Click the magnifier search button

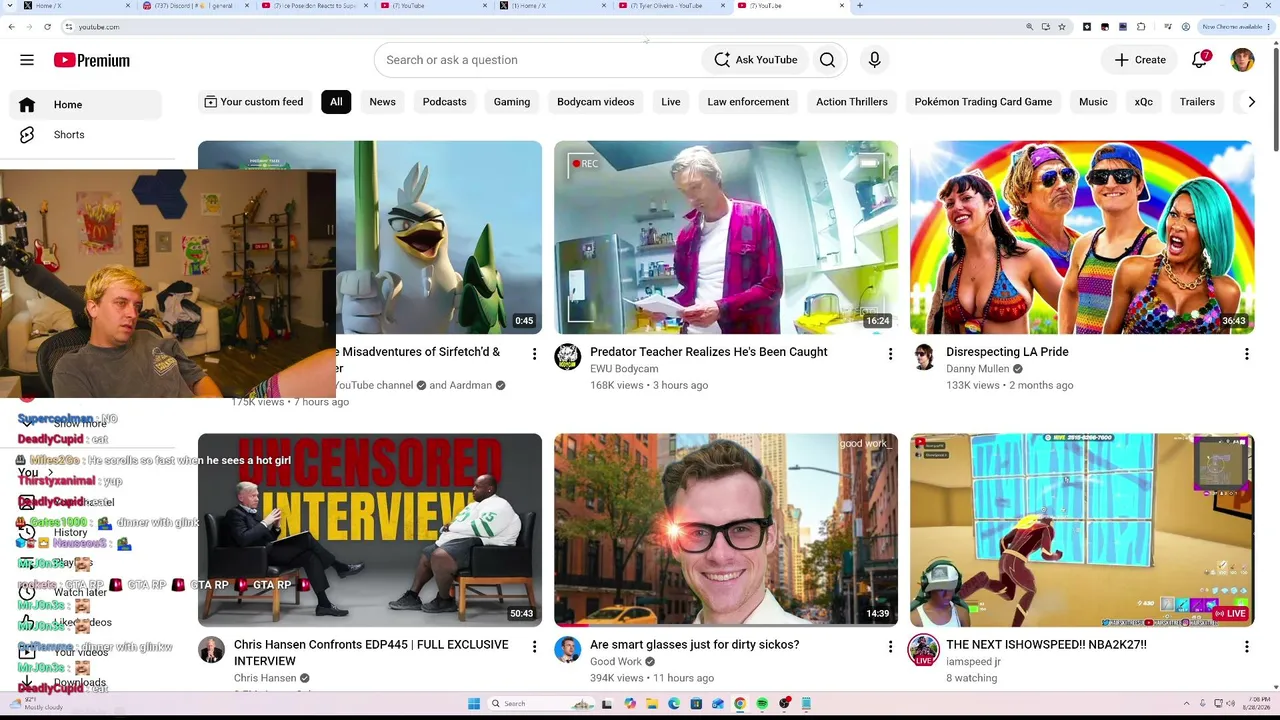827,60
